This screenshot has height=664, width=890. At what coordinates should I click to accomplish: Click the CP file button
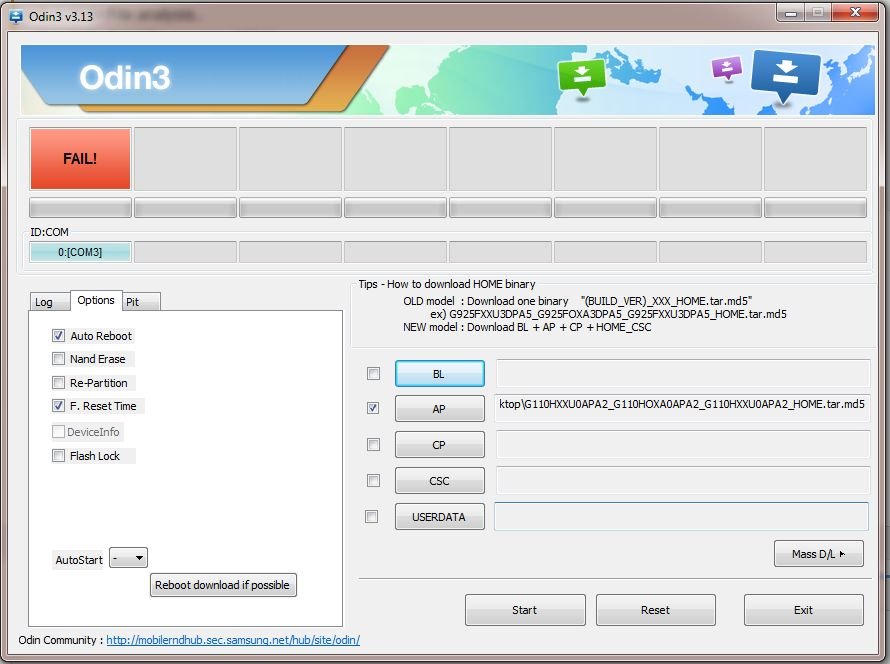(x=440, y=445)
